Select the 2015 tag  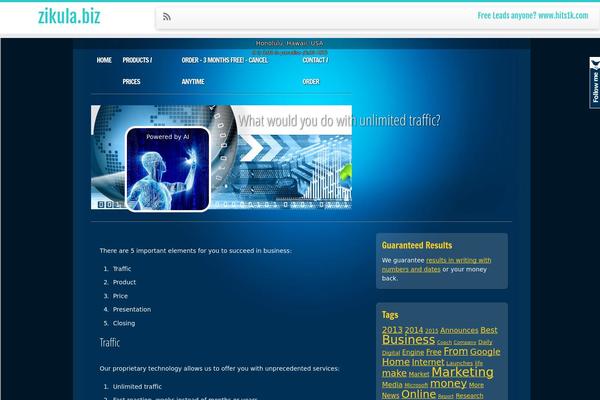pyautogui.click(x=431, y=331)
